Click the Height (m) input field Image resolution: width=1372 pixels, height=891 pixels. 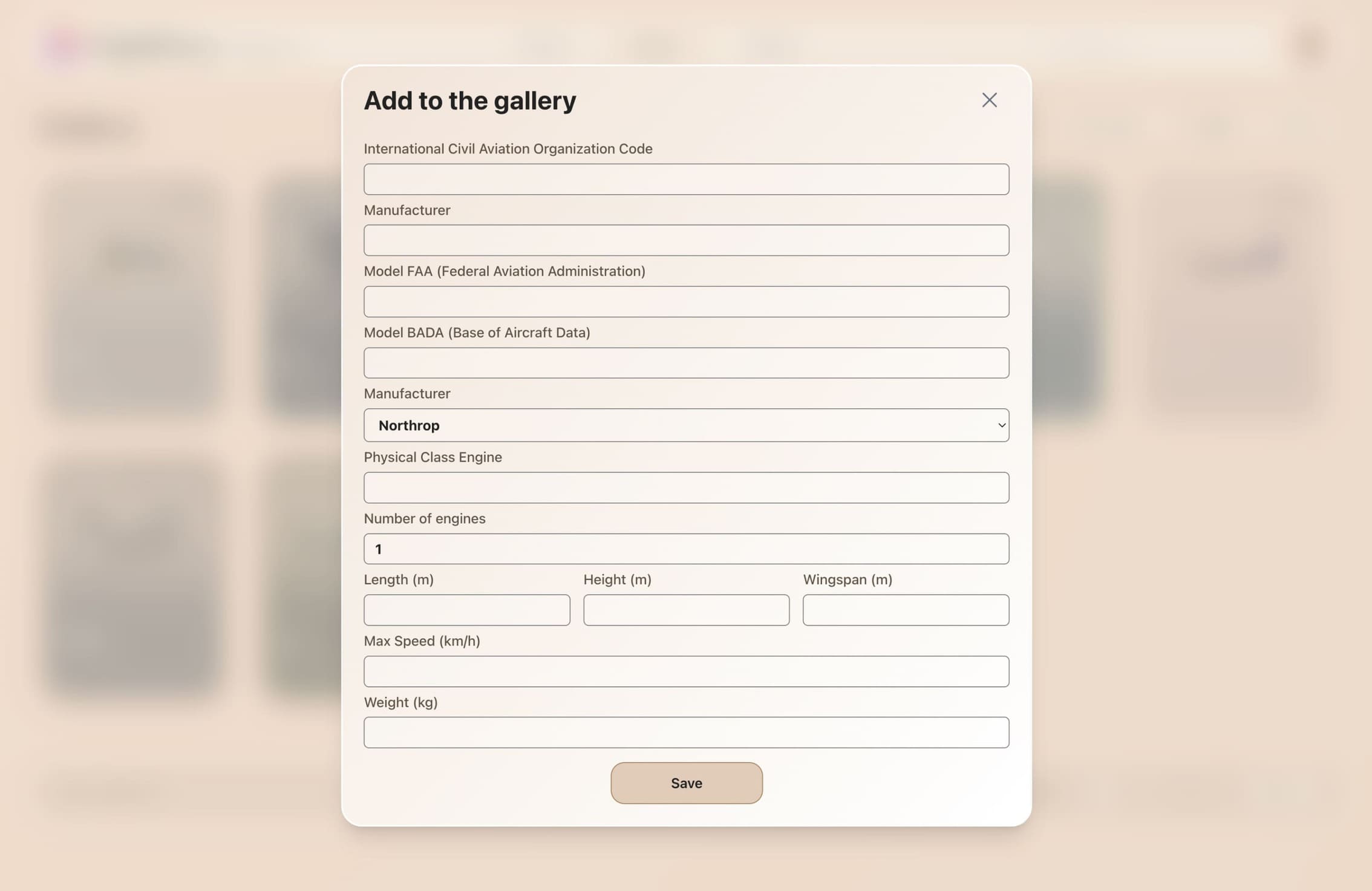click(686, 610)
